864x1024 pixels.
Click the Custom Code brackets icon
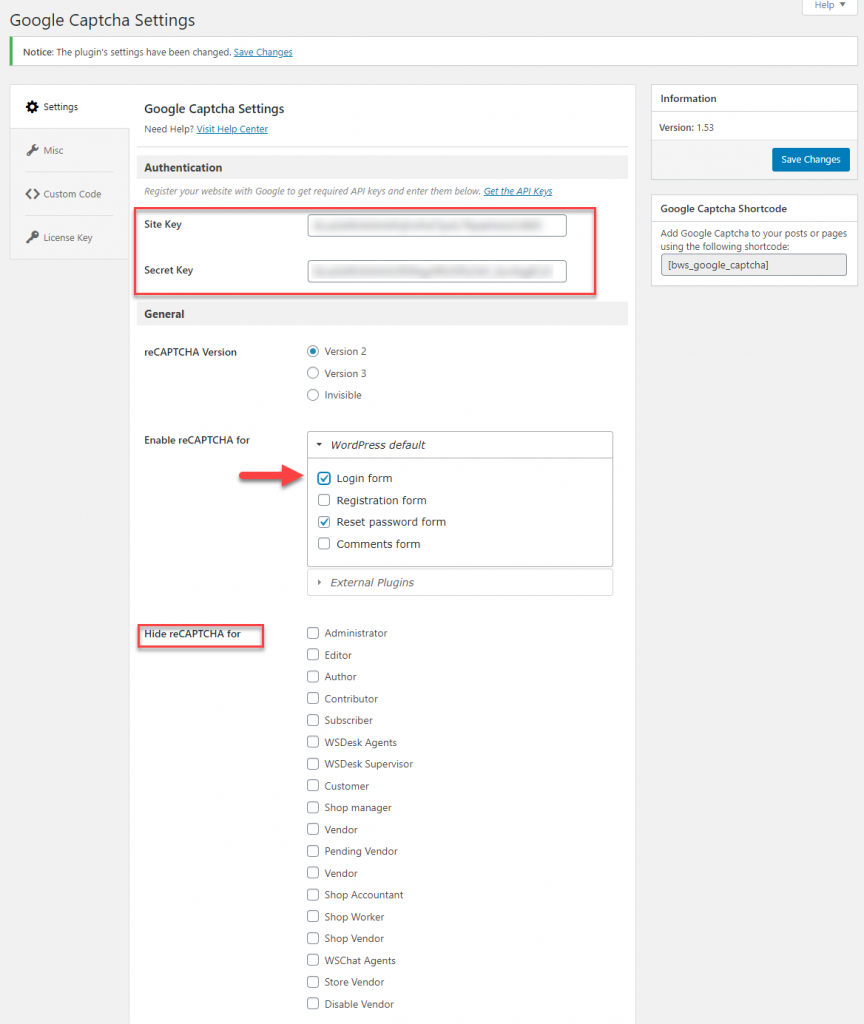point(32,194)
